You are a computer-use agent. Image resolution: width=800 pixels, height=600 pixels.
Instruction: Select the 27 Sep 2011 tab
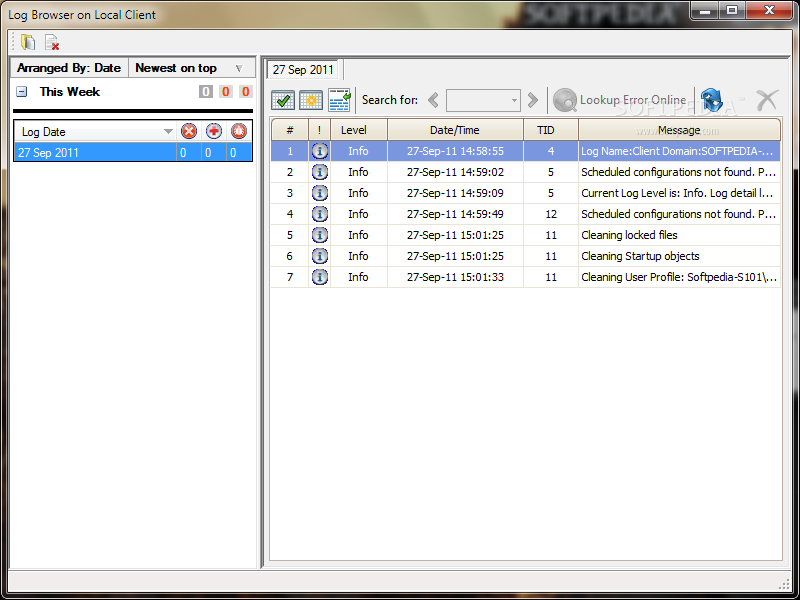(x=303, y=70)
